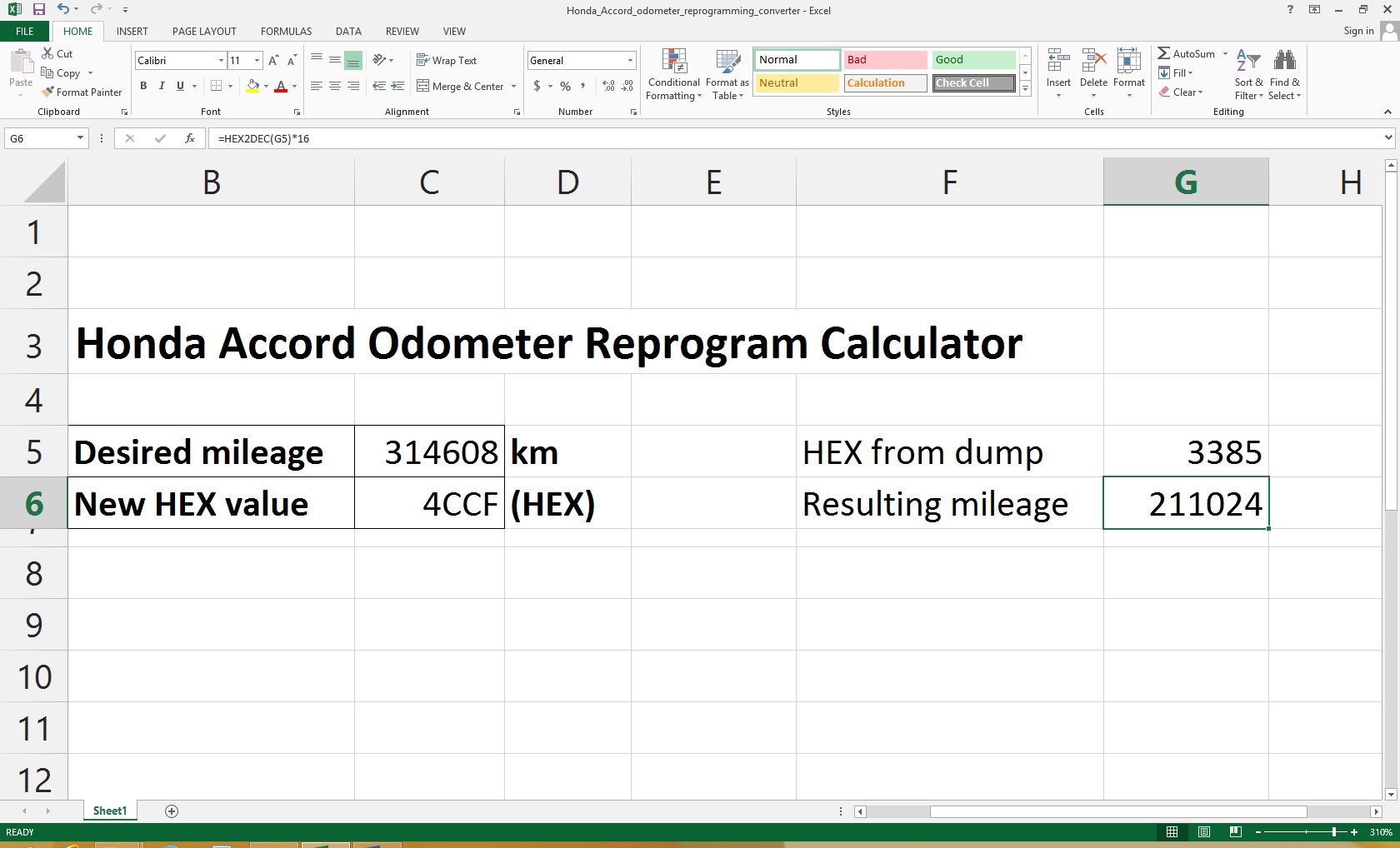Open the Conditional Formatting tool
The width and height of the screenshot is (1400, 848).
pyautogui.click(x=673, y=75)
